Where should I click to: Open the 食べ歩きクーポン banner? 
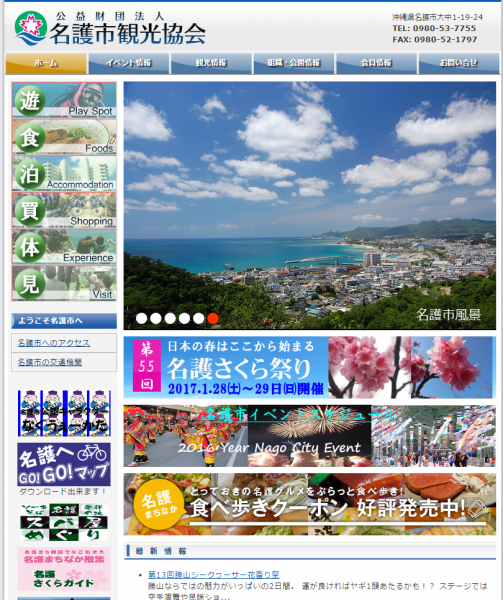309,504
